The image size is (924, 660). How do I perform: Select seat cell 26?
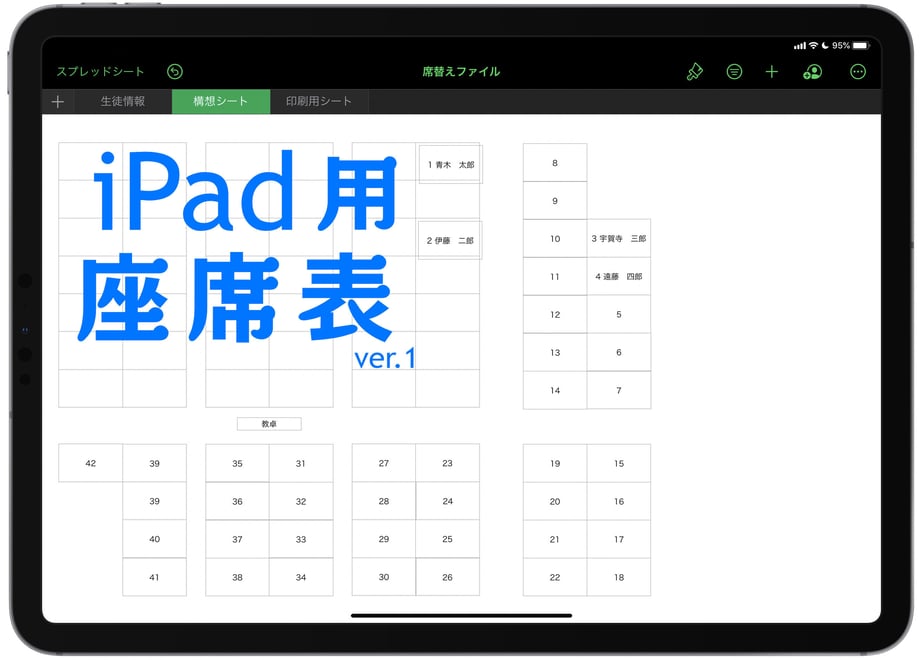tap(447, 577)
